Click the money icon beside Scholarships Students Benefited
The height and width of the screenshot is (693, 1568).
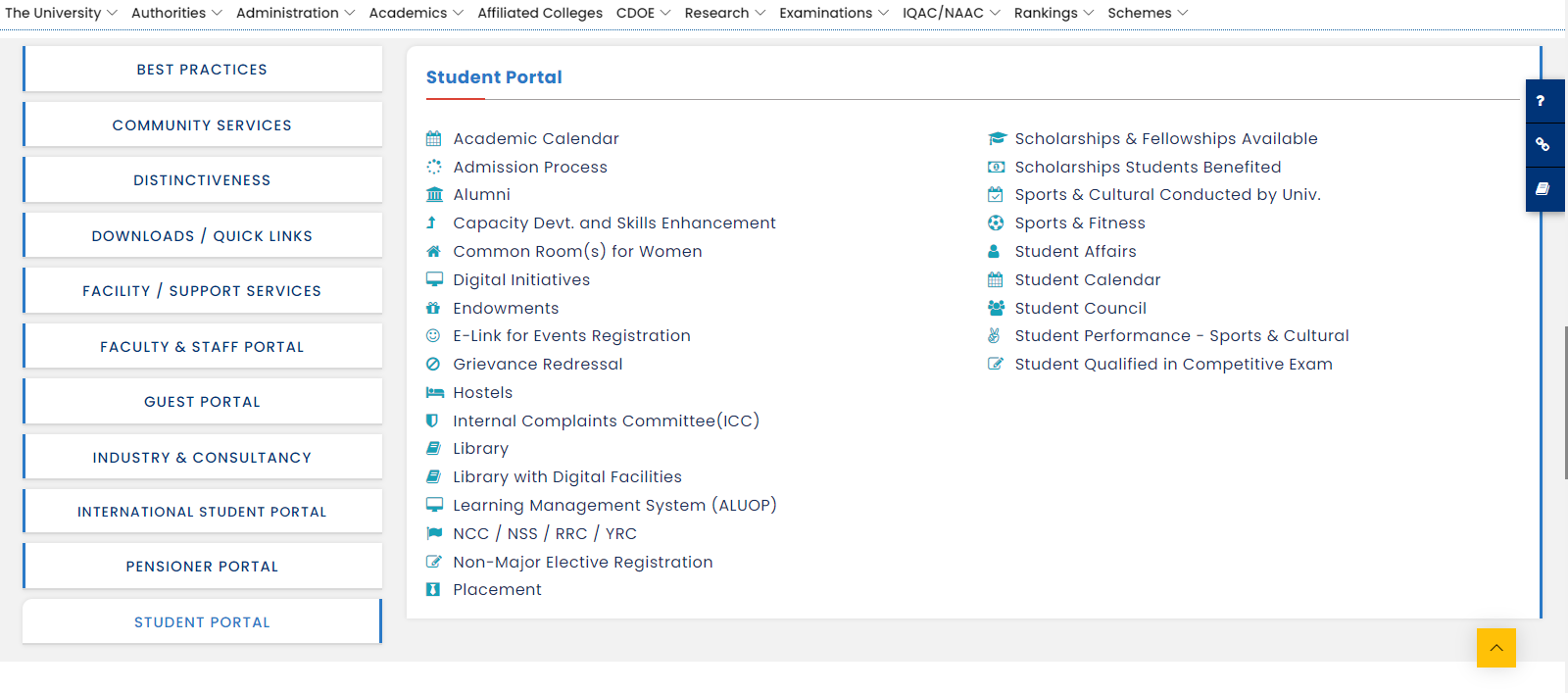996,167
